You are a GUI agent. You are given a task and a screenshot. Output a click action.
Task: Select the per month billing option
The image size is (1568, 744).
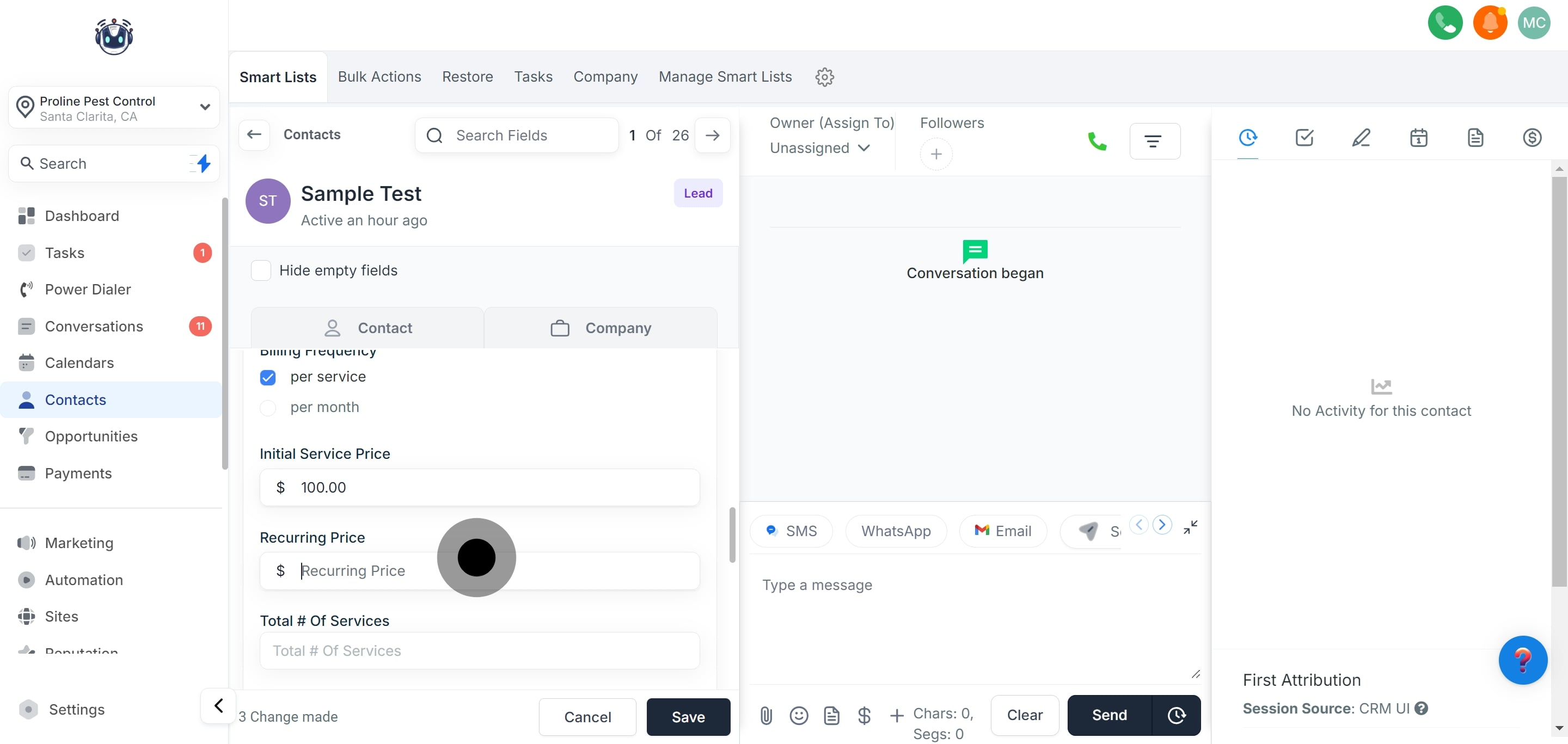click(268, 408)
